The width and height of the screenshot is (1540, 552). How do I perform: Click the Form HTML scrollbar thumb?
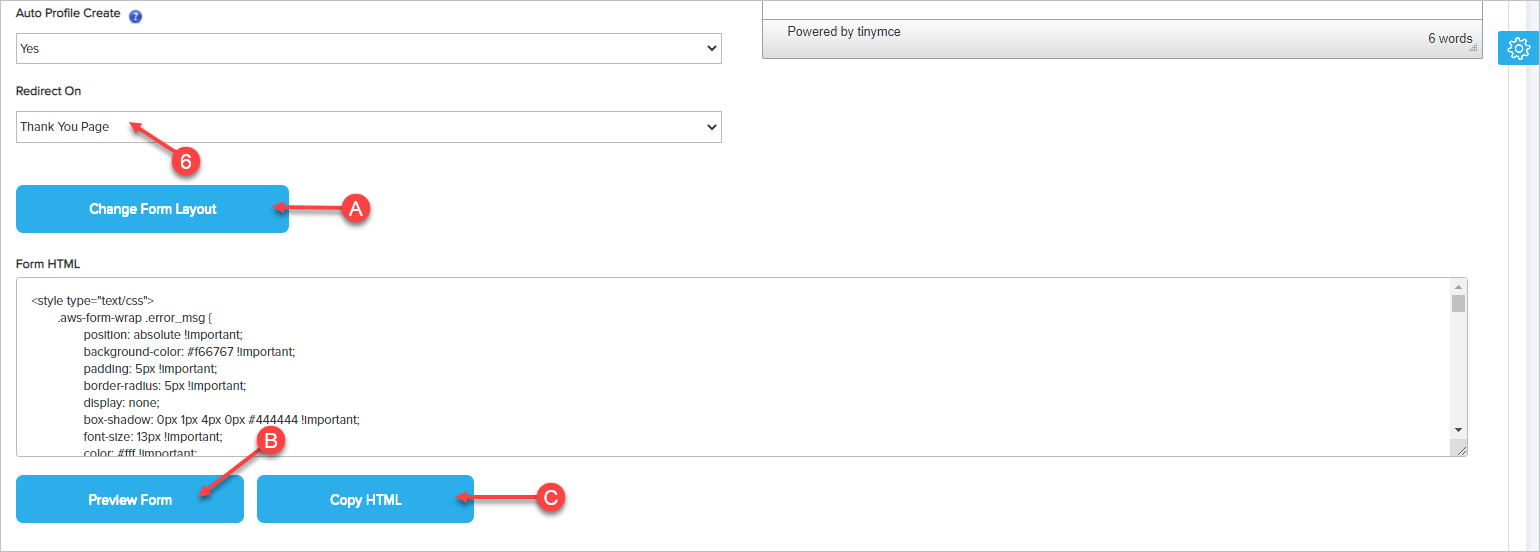[x=1458, y=303]
